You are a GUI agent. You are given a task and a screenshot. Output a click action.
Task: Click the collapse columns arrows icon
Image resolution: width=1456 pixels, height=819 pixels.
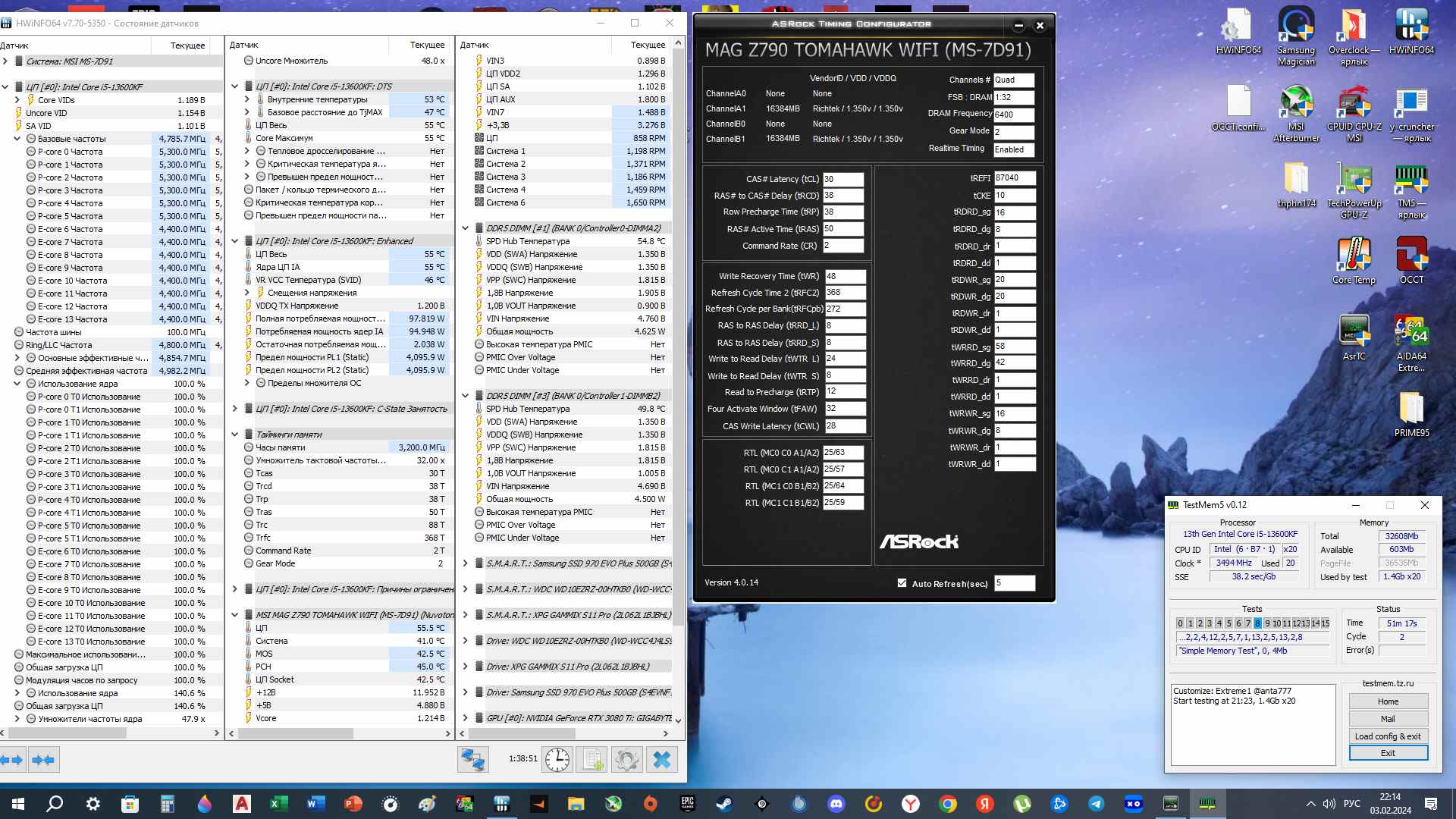(x=43, y=759)
